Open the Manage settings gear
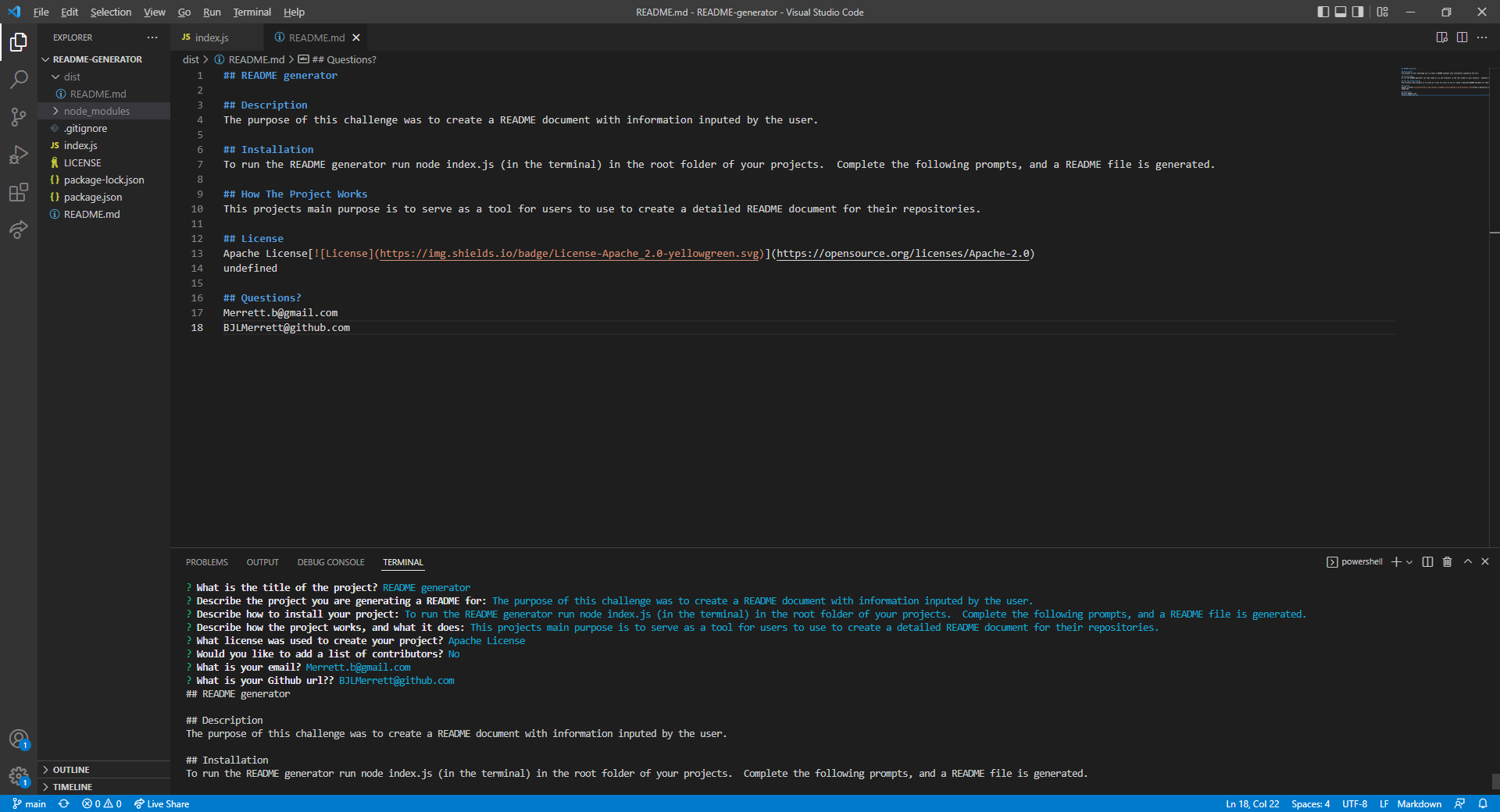Viewport: 1500px width, 812px height. 19,775
